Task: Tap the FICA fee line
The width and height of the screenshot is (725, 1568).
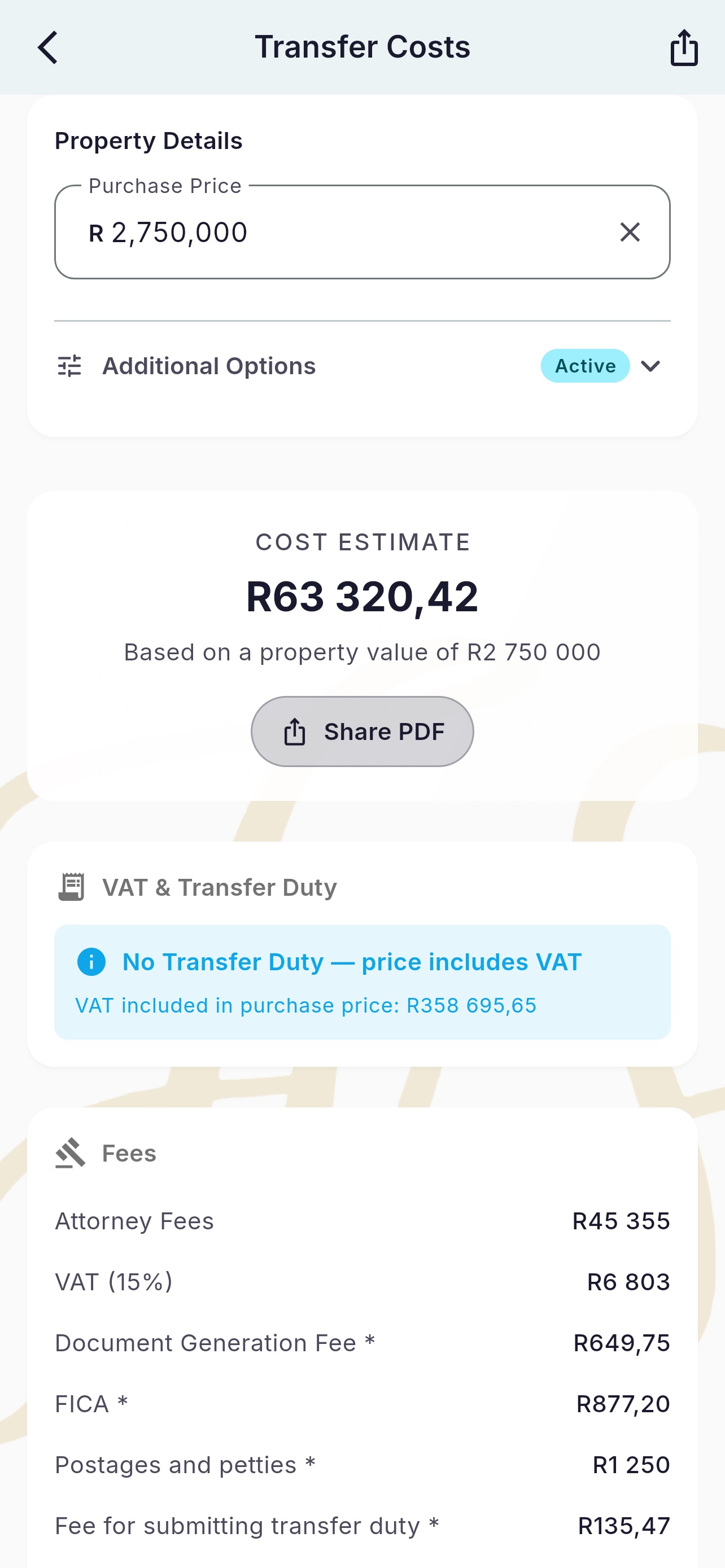Action: (362, 1404)
